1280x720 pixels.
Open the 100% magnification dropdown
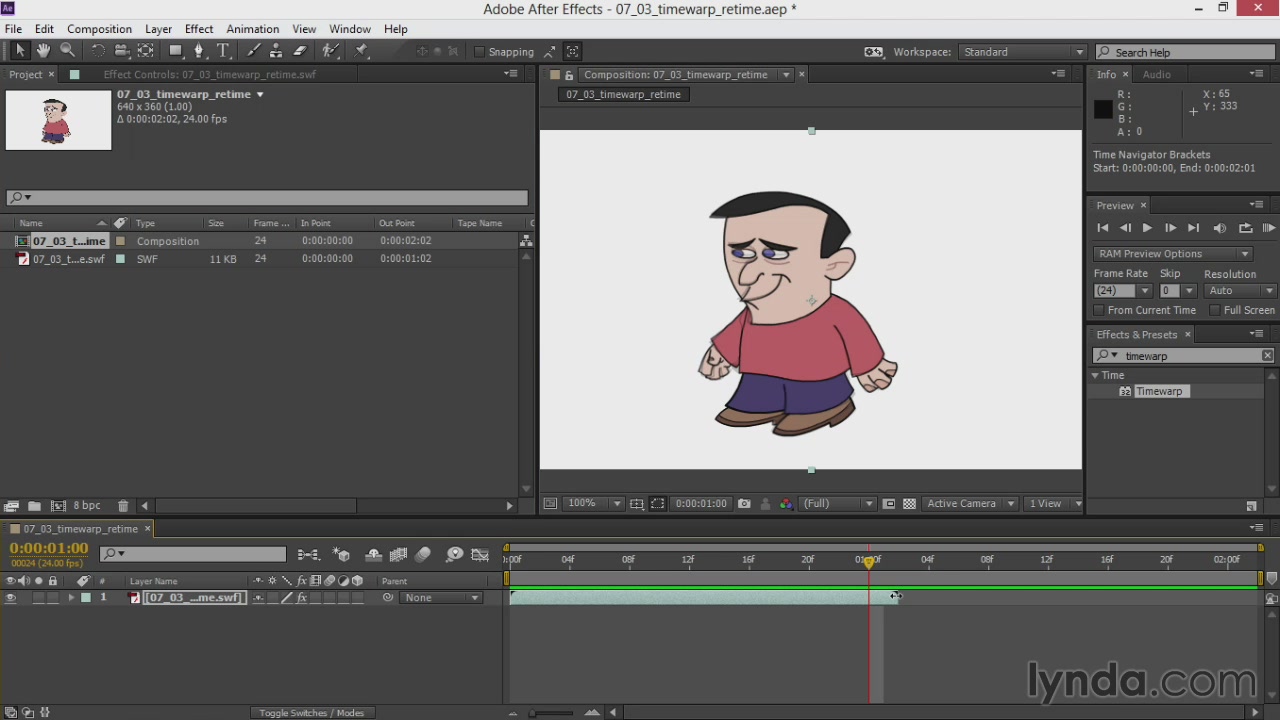[594, 504]
